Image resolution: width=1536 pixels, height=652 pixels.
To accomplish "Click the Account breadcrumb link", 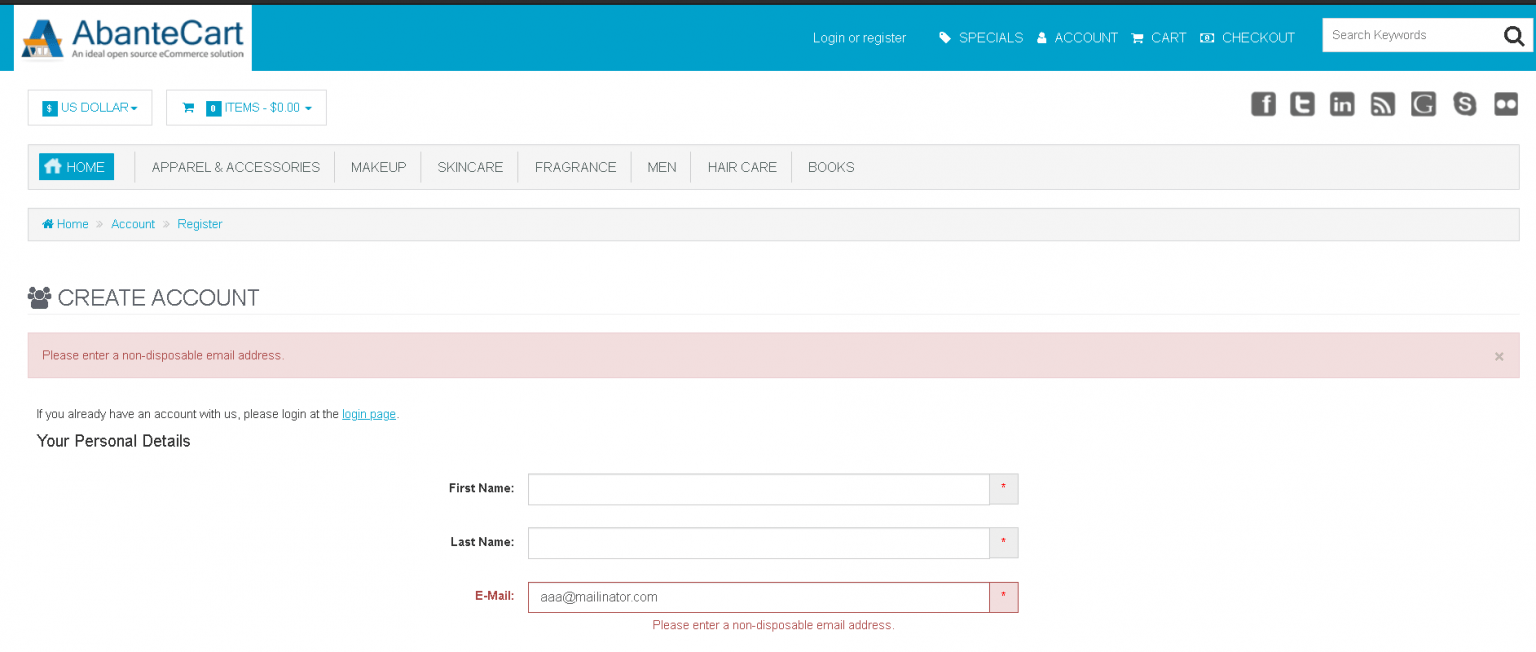I will 133,224.
